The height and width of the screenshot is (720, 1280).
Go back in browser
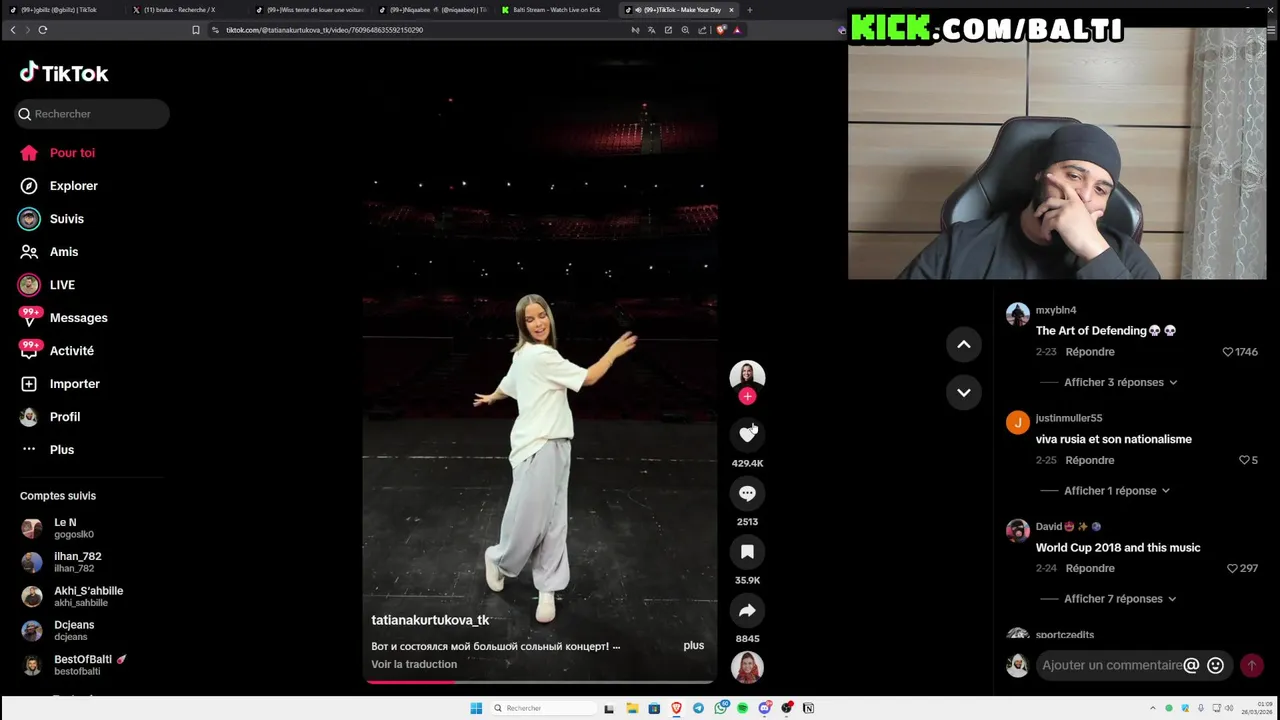[13, 30]
